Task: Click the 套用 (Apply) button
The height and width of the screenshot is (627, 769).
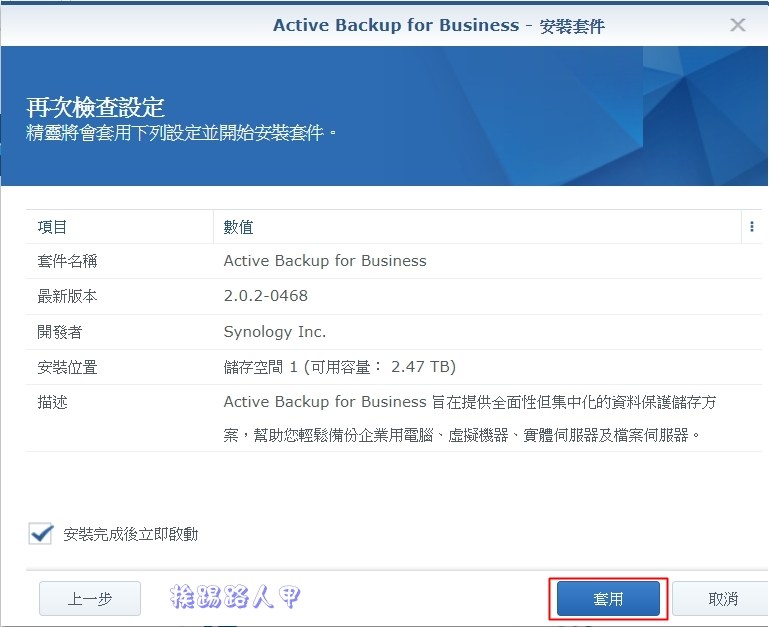Action: tap(608, 599)
